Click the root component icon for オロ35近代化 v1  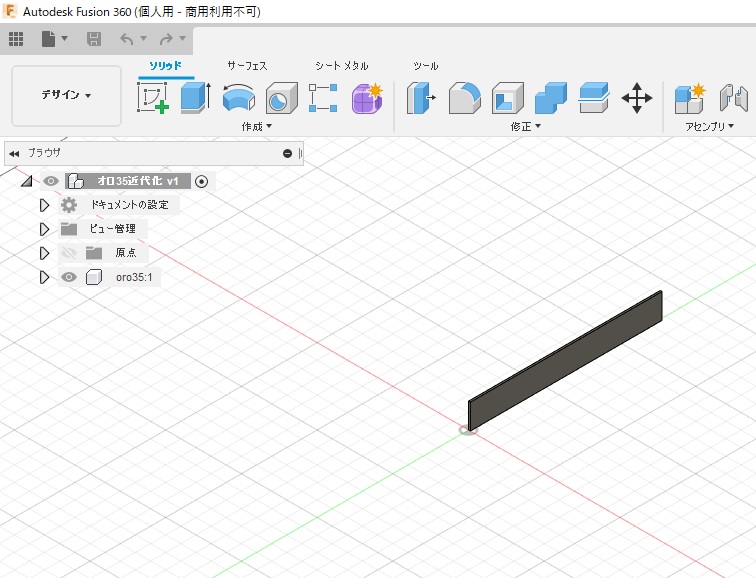pyautogui.click(x=76, y=181)
